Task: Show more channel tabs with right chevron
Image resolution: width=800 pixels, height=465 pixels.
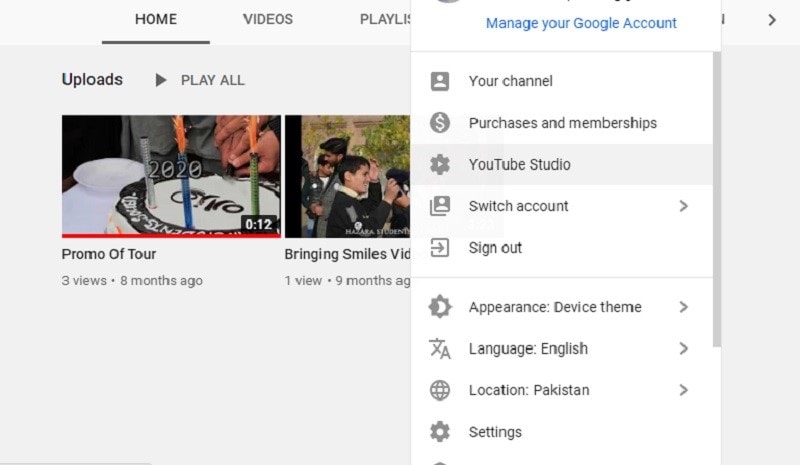Action: 772,20
